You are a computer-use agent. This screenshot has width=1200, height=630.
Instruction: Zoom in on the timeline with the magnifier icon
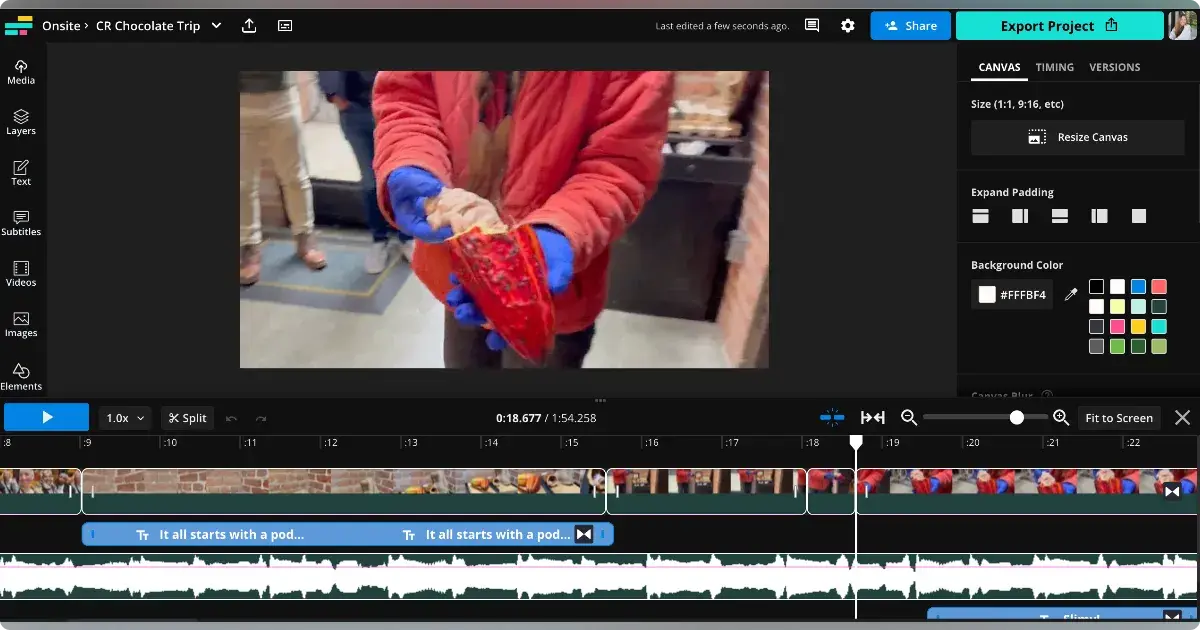[1061, 417]
